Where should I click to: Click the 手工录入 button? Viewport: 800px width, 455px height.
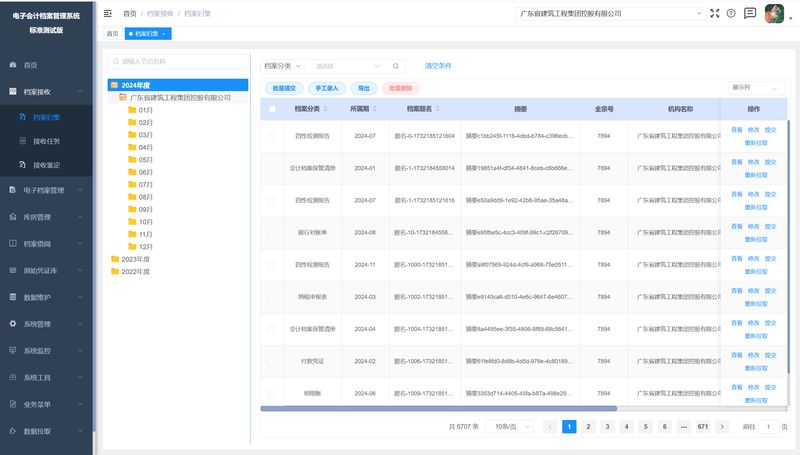[327, 88]
